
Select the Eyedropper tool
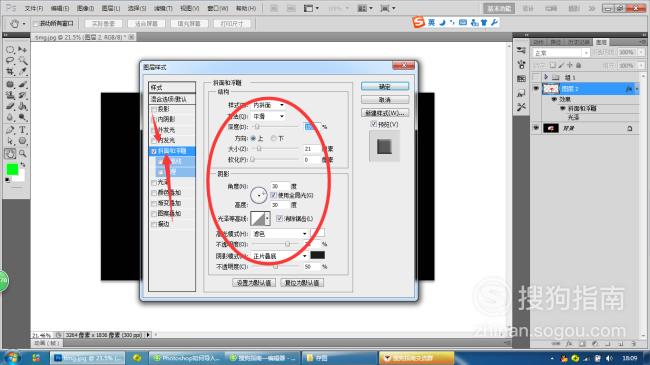23,72
